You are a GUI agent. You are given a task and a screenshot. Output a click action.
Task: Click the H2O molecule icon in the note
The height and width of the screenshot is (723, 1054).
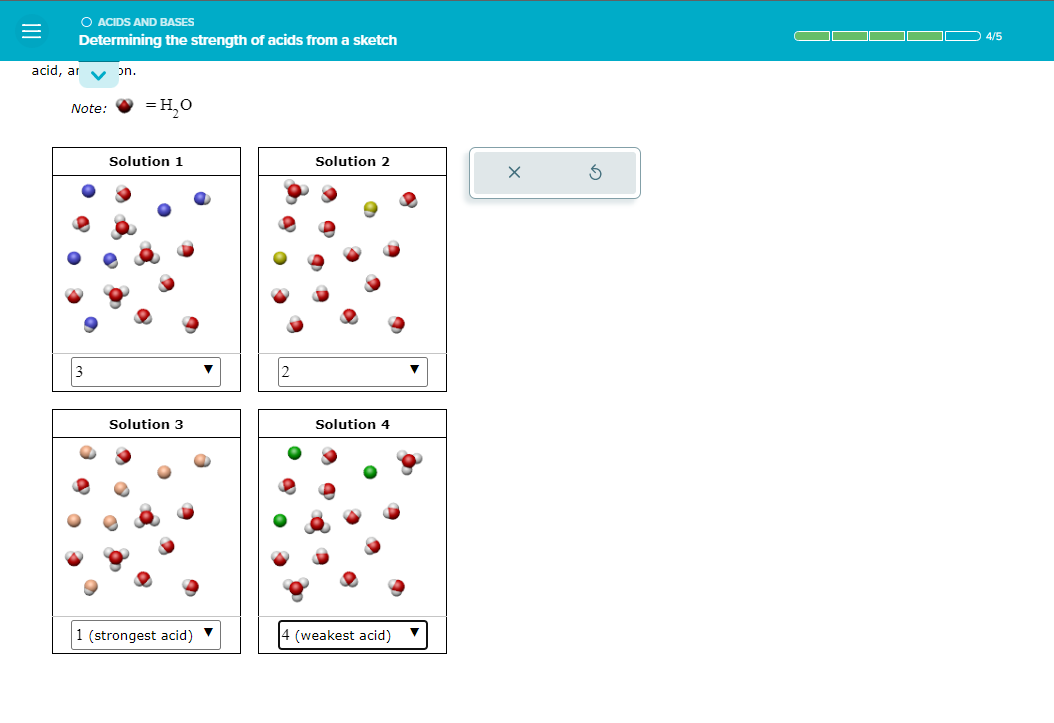[x=124, y=105]
